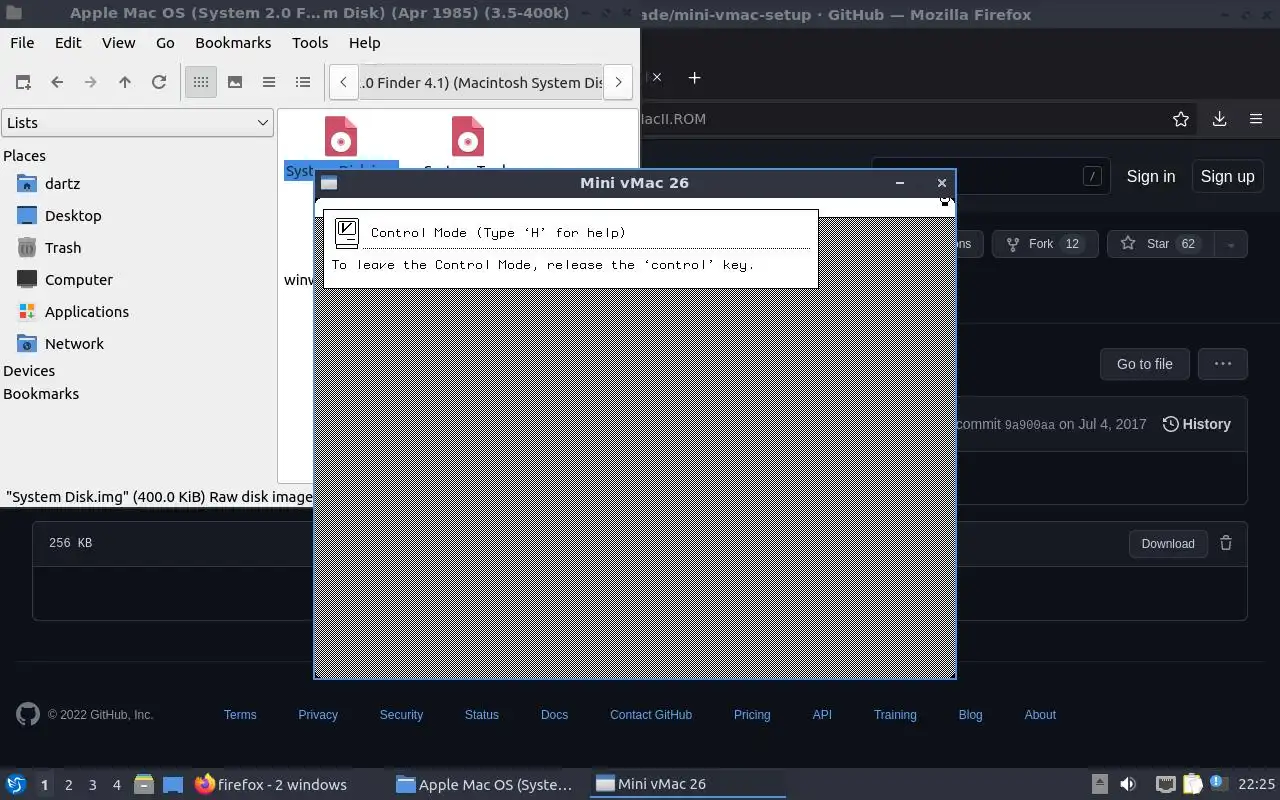The image size is (1280, 800).
Task: Open Pricing footer link
Action: coord(752,715)
